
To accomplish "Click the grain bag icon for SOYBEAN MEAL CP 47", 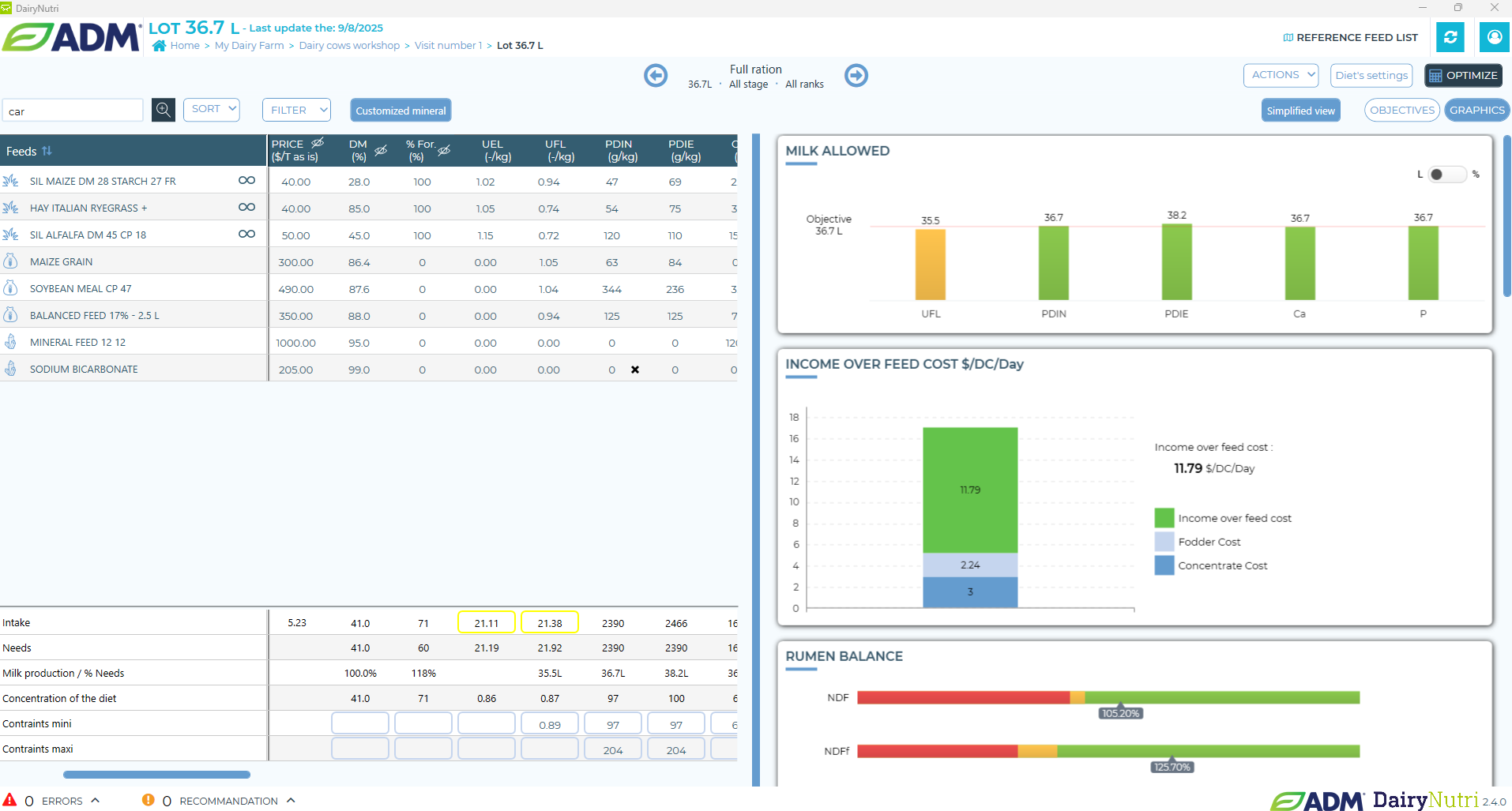I will (x=10, y=287).
